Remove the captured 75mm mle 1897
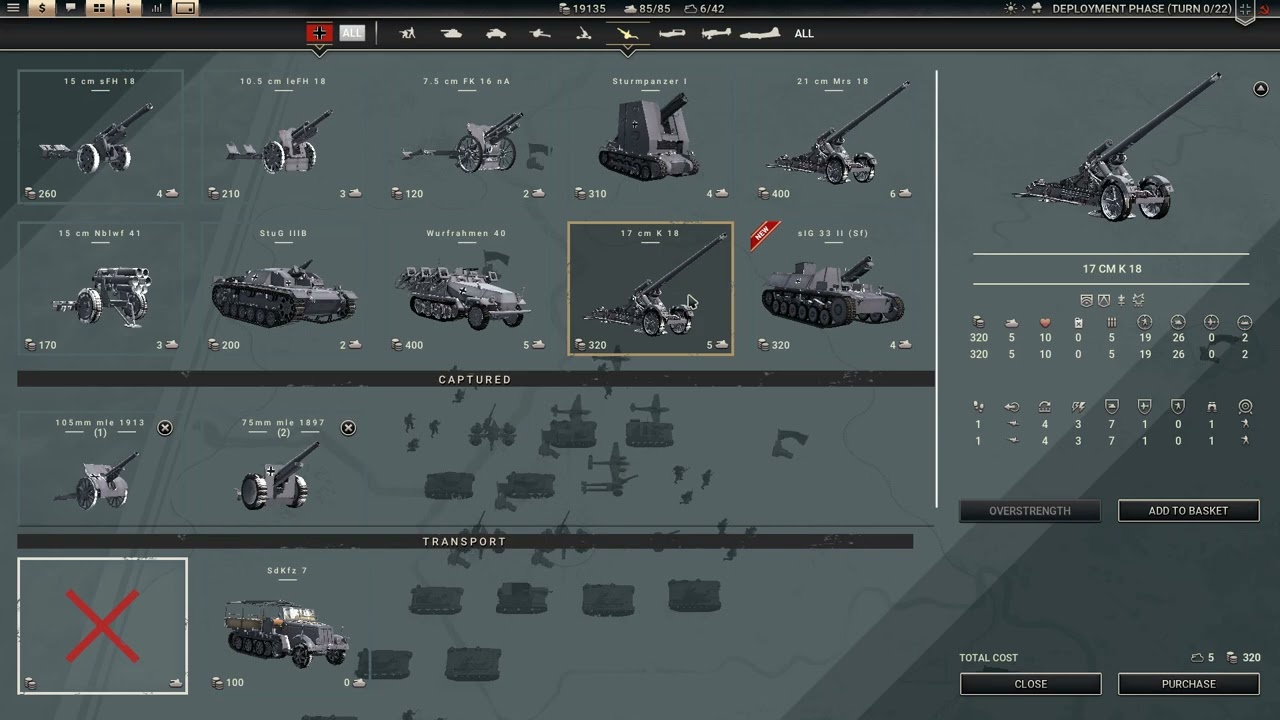This screenshot has width=1280, height=720. click(x=348, y=428)
